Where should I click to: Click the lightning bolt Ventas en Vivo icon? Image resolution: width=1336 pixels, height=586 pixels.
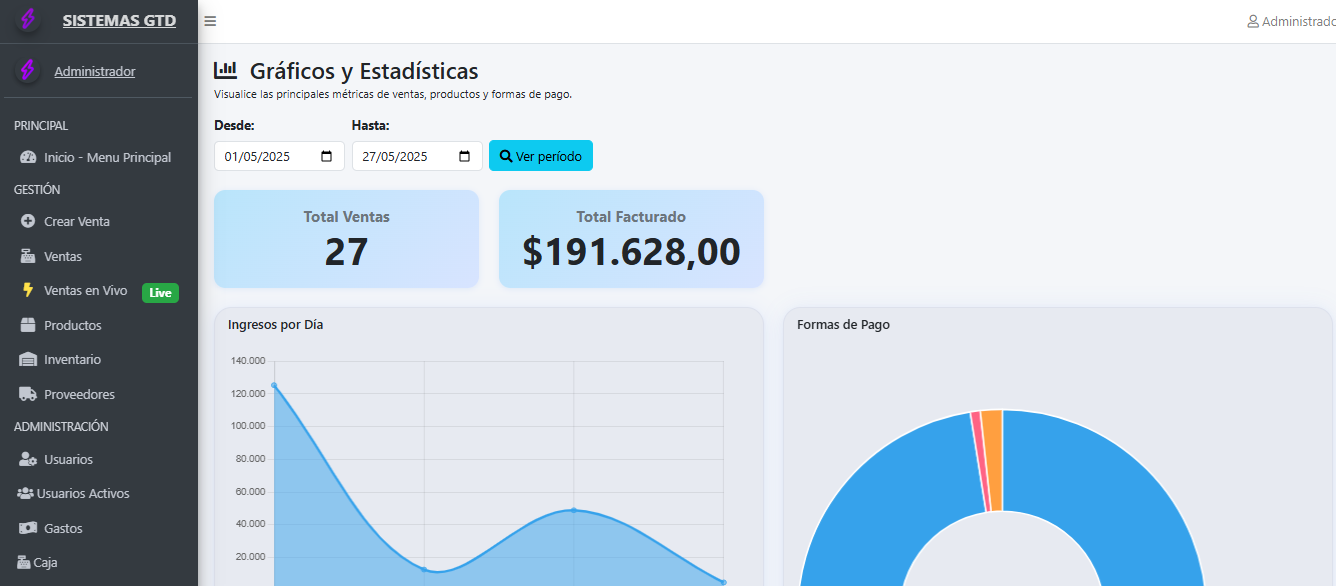point(28,290)
